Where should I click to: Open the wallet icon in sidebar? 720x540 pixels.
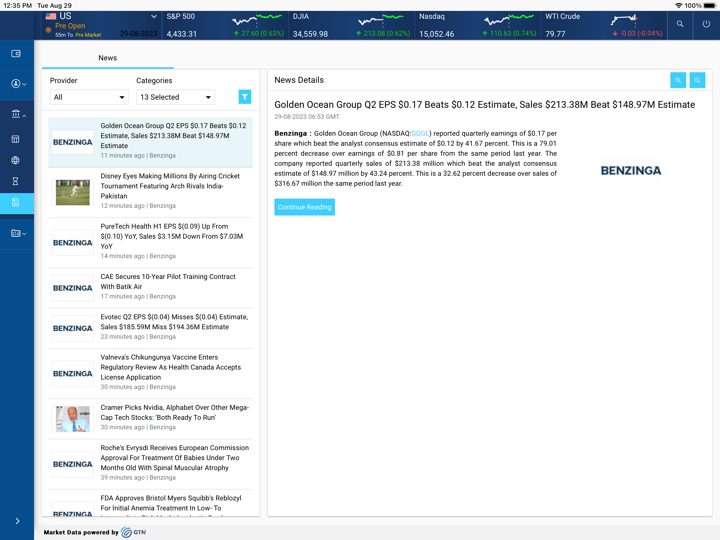[x=16, y=54]
